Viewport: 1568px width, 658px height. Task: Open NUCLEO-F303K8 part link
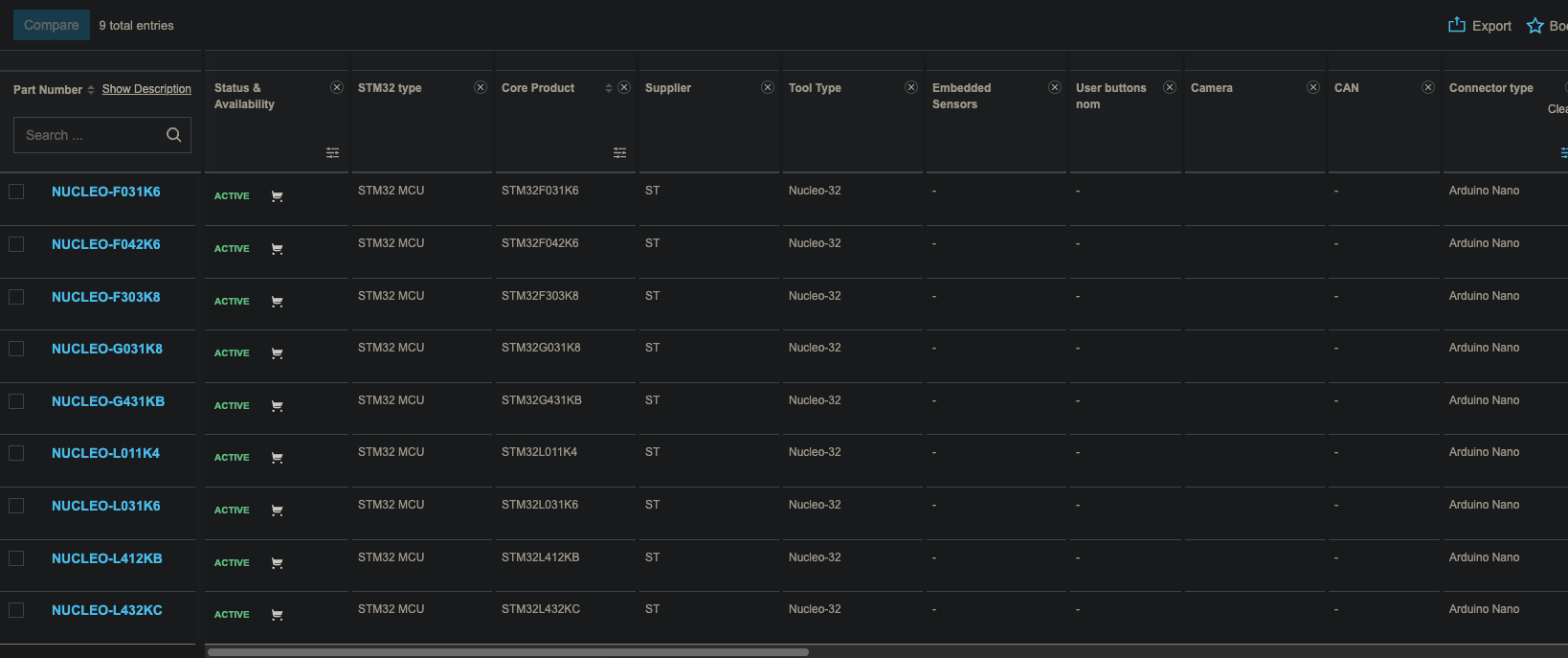(x=105, y=297)
